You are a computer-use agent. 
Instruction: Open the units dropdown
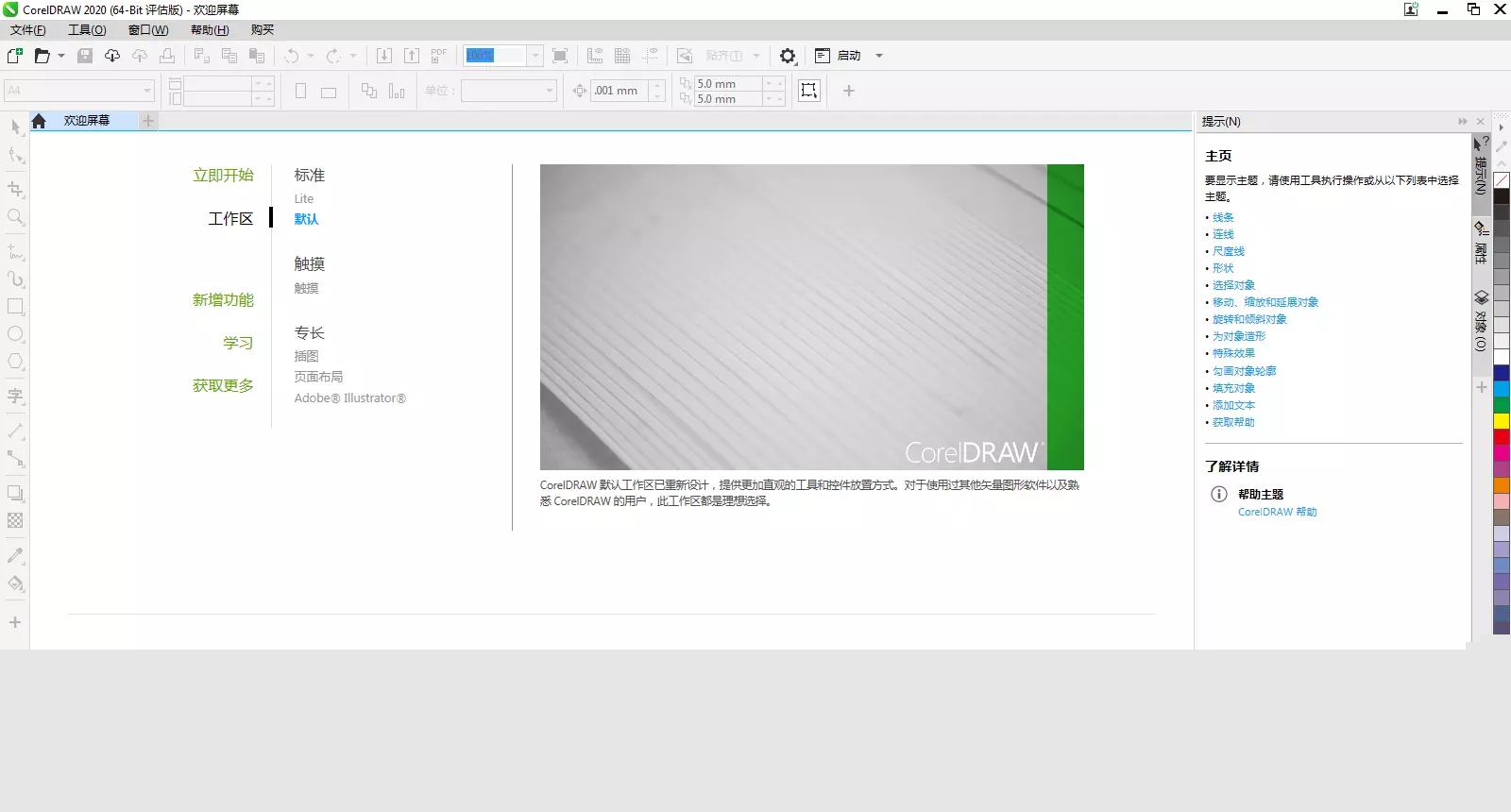pos(550,91)
